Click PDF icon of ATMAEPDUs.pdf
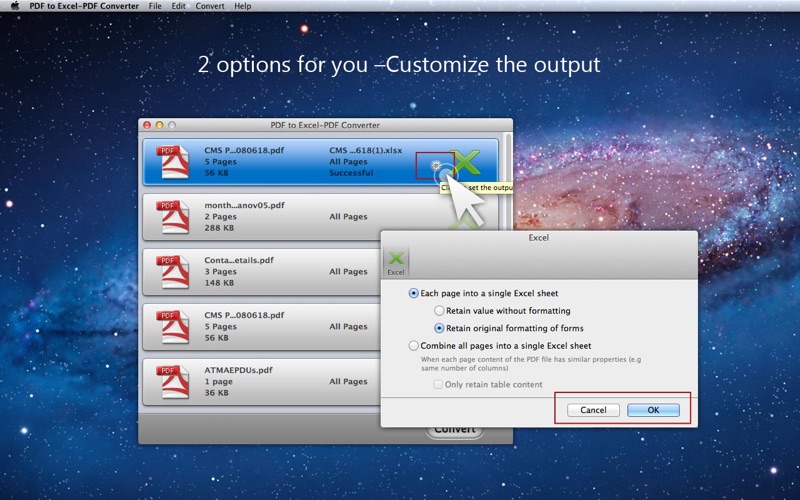The height and width of the screenshot is (500, 800). point(172,382)
